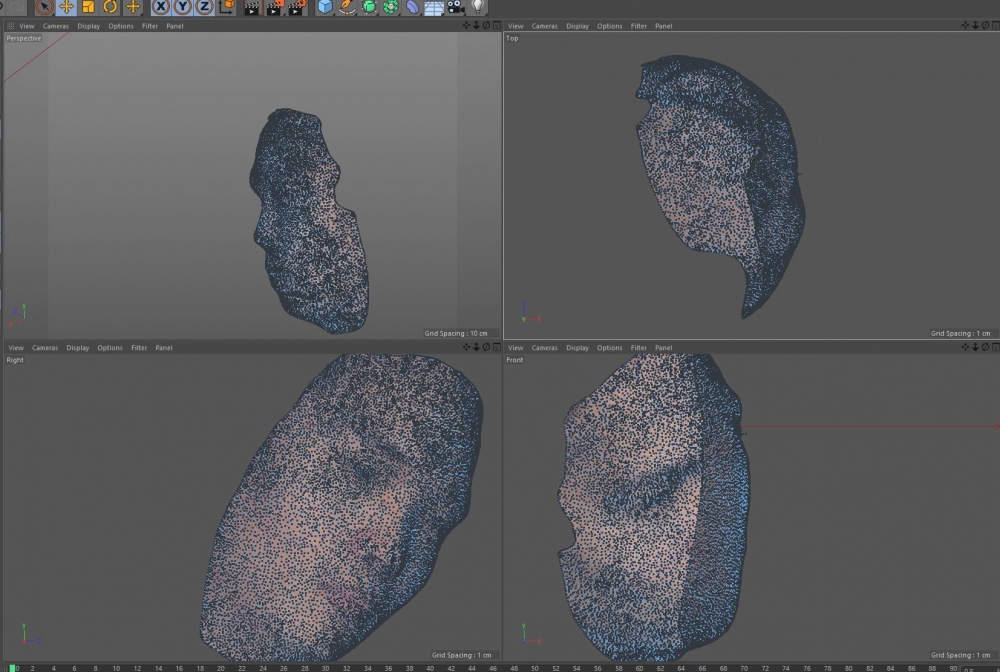Open Options menu in Front viewport
The height and width of the screenshot is (672, 1000).
pyautogui.click(x=609, y=348)
